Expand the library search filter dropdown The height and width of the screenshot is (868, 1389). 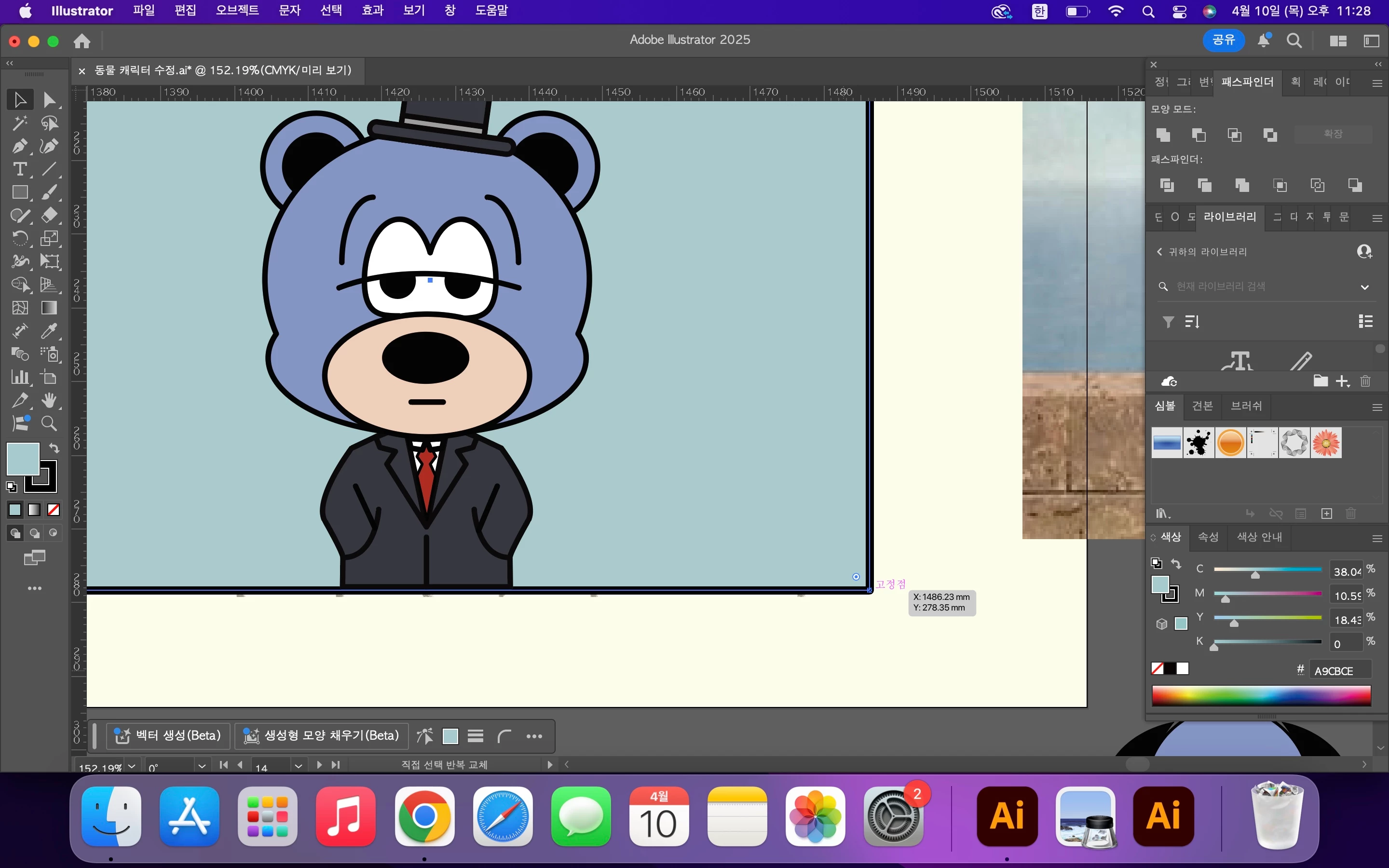tap(1364, 287)
